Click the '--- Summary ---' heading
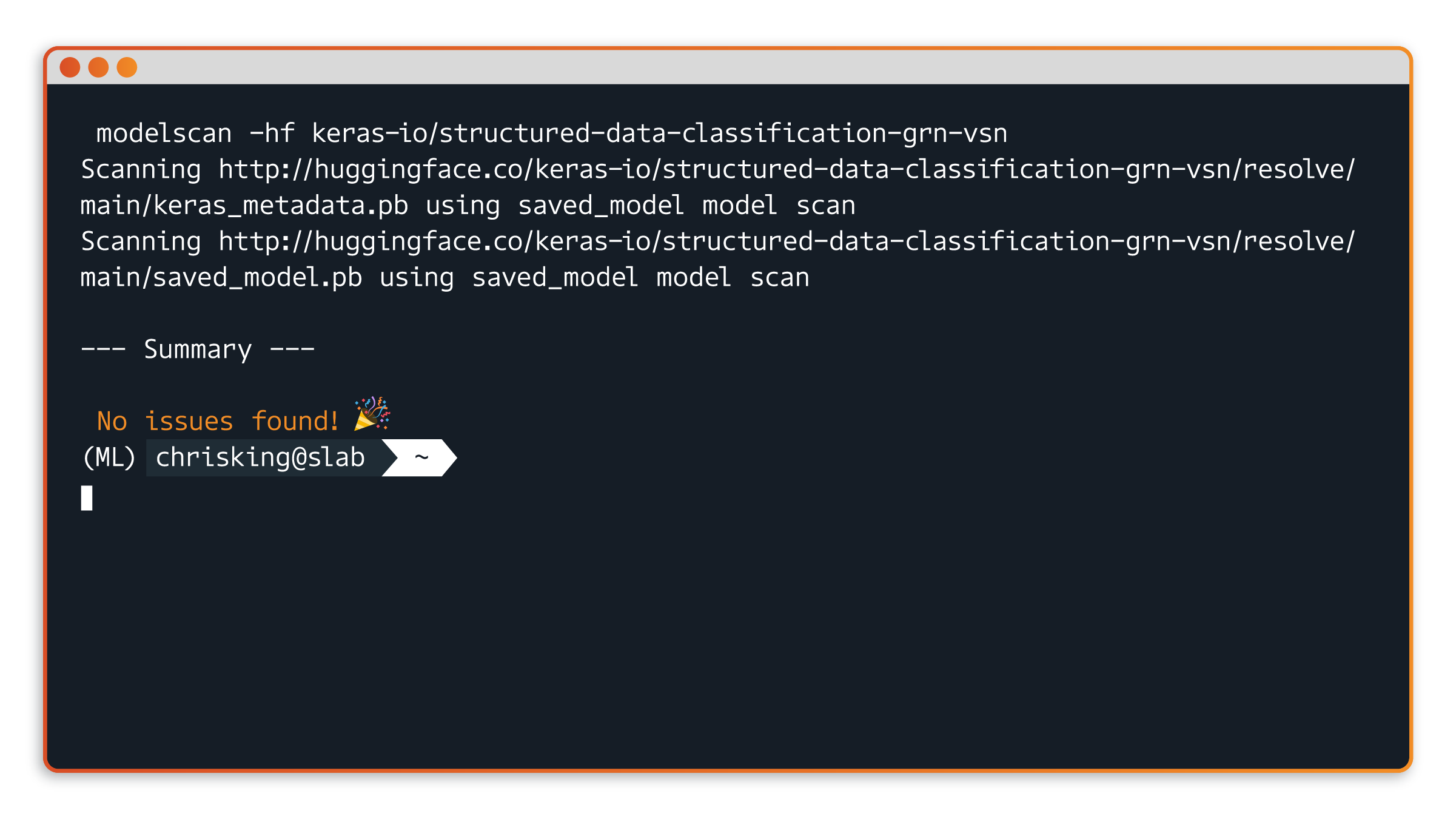 pyautogui.click(x=198, y=349)
